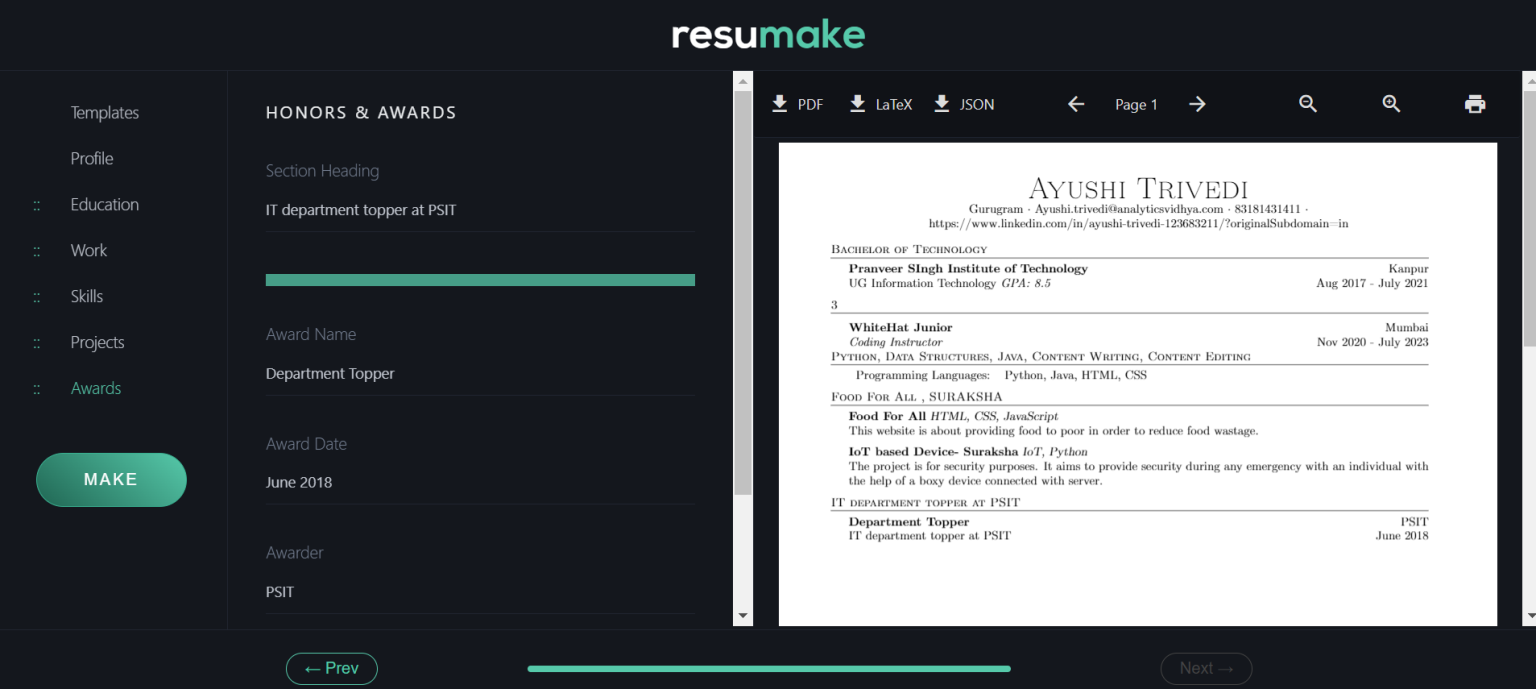Grab the Skills section drag handle
This screenshot has width=1536, height=689.
[x=37, y=297]
